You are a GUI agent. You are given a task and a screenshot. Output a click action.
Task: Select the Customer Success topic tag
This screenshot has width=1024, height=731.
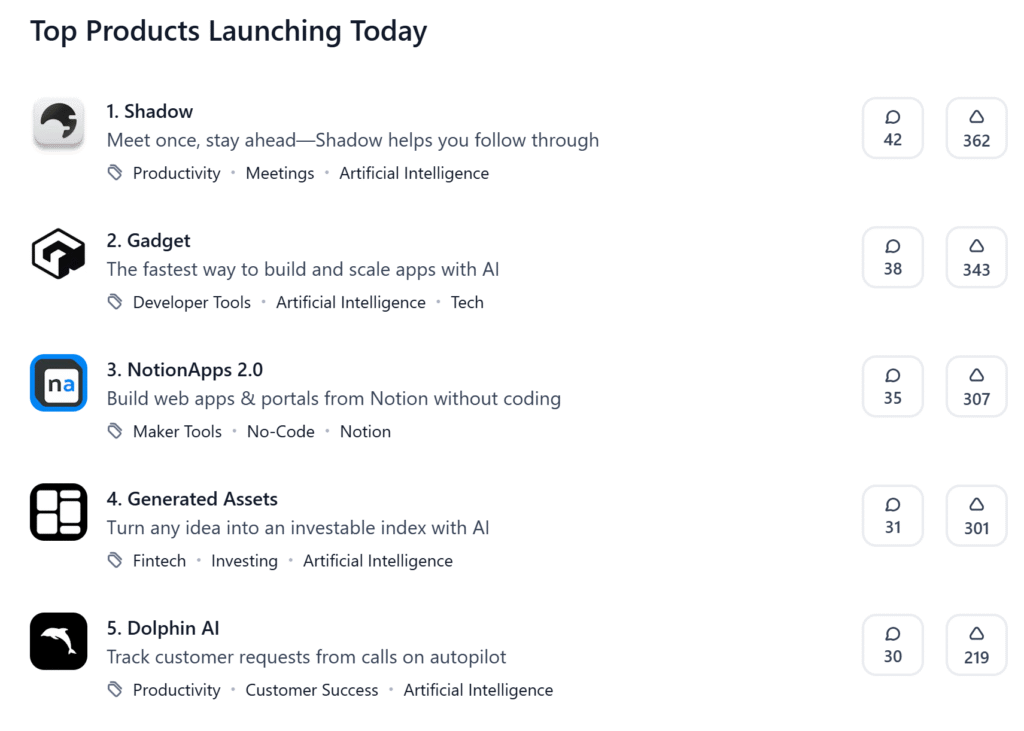pos(312,690)
